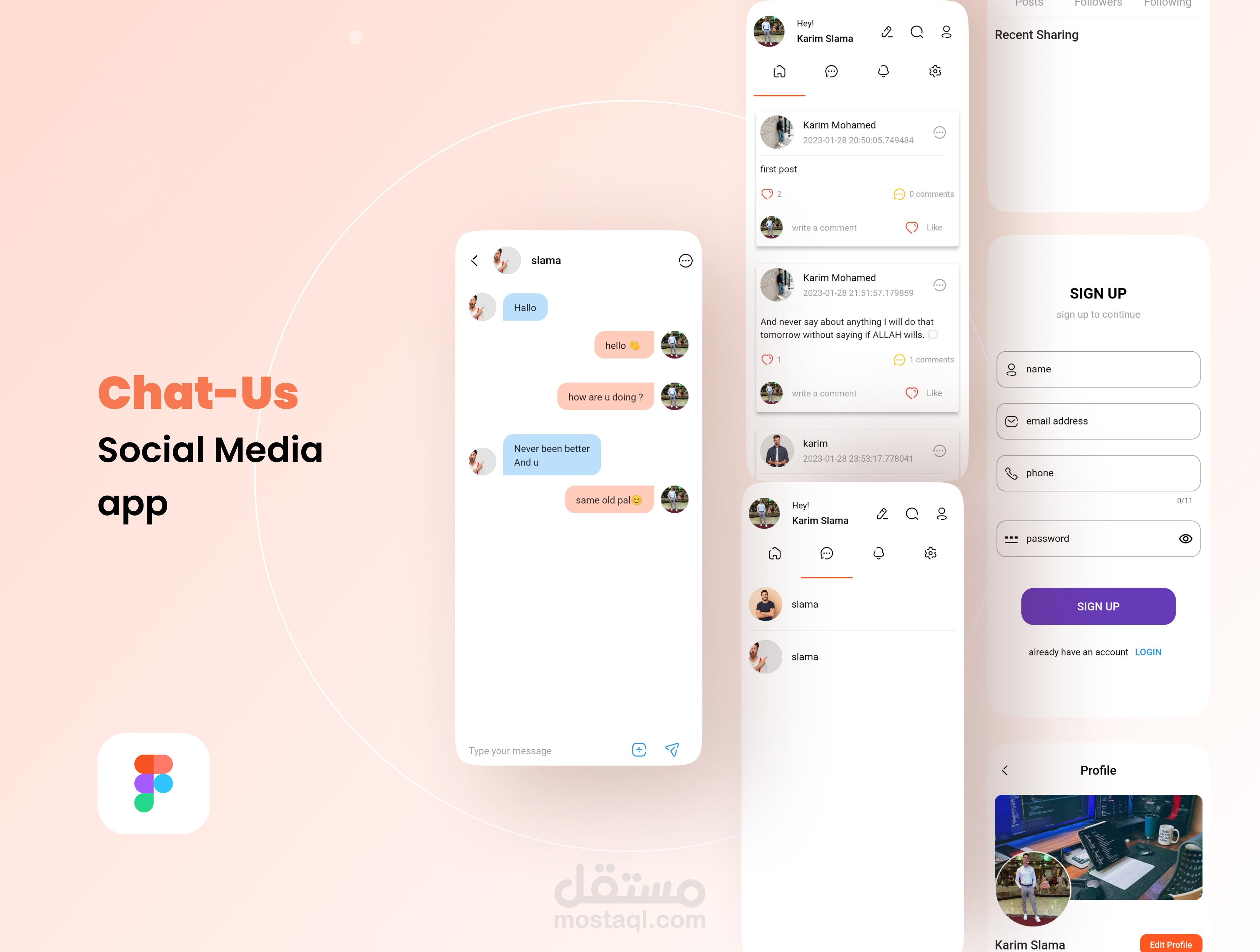
Task: Click the search icon in top bar
Action: [916, 31]
